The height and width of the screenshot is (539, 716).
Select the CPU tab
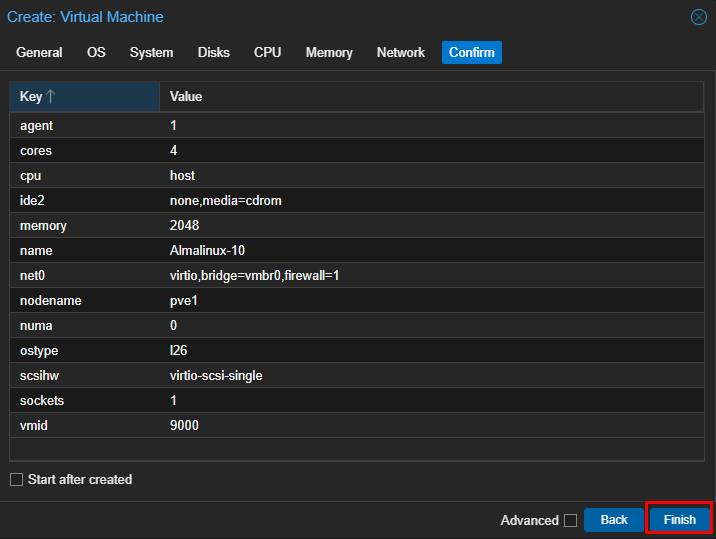coord(268,53)
